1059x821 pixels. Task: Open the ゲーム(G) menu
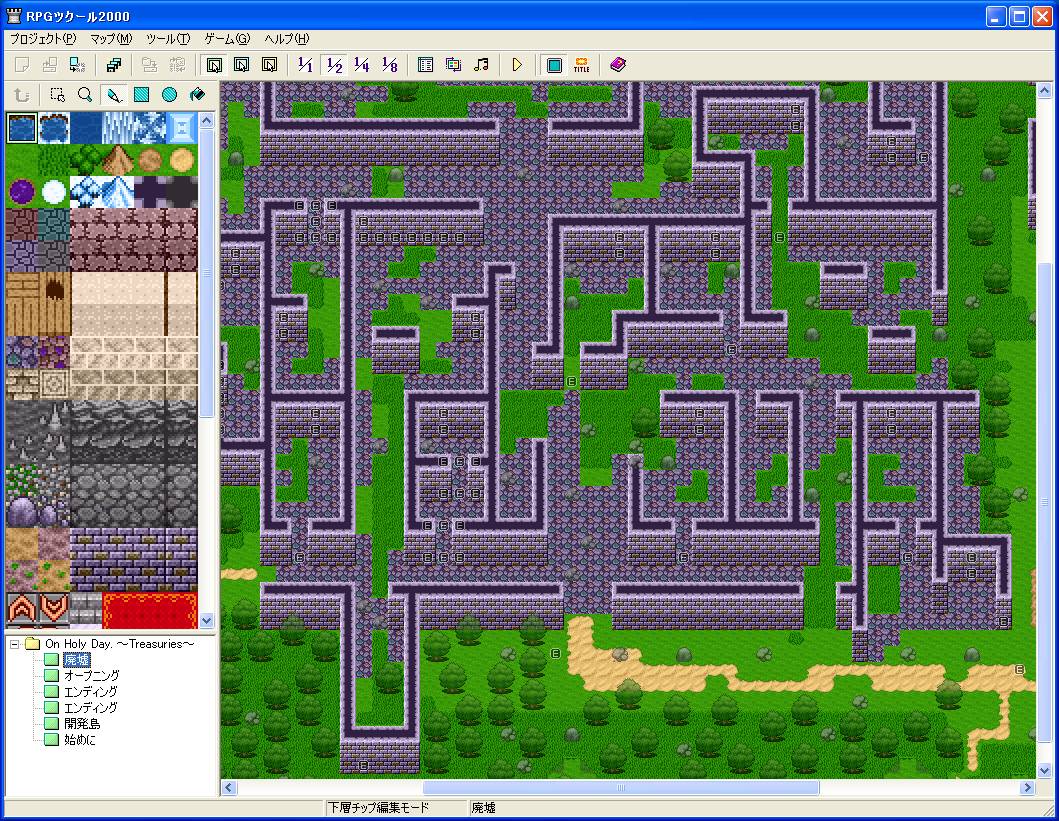pyautogui.click(x=227, y=39)
